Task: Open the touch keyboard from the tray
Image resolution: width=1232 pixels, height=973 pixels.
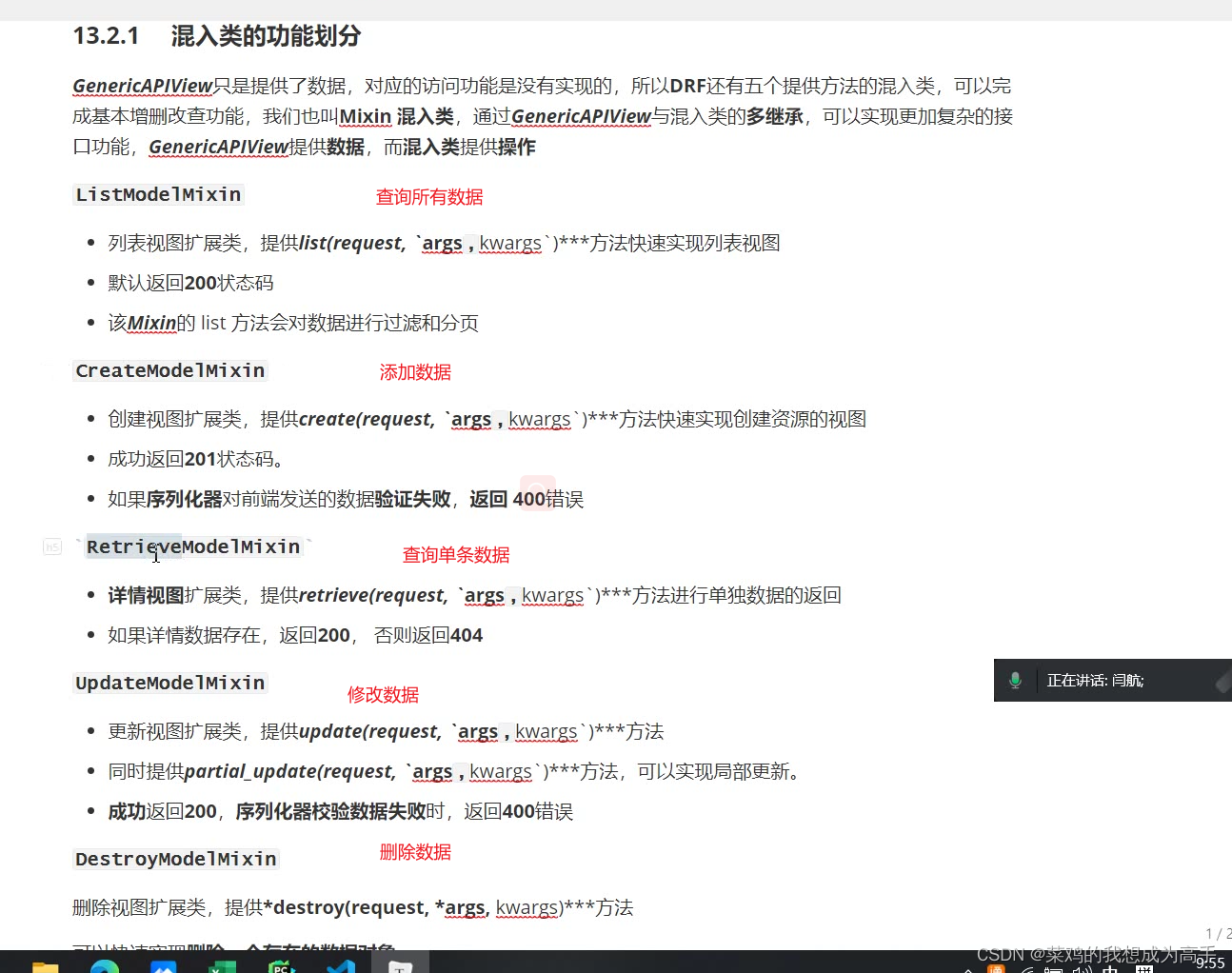Action: (1055, 969)
